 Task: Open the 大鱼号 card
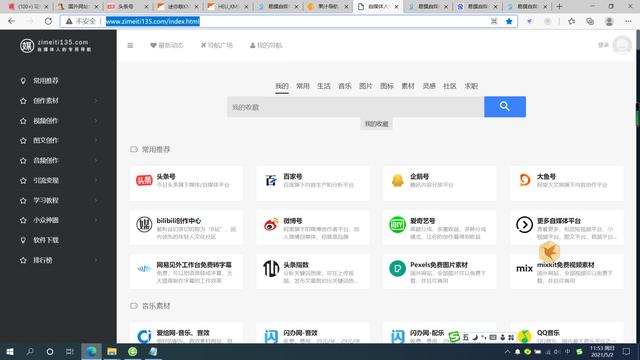pyautogui.click(x=567, y=183)
